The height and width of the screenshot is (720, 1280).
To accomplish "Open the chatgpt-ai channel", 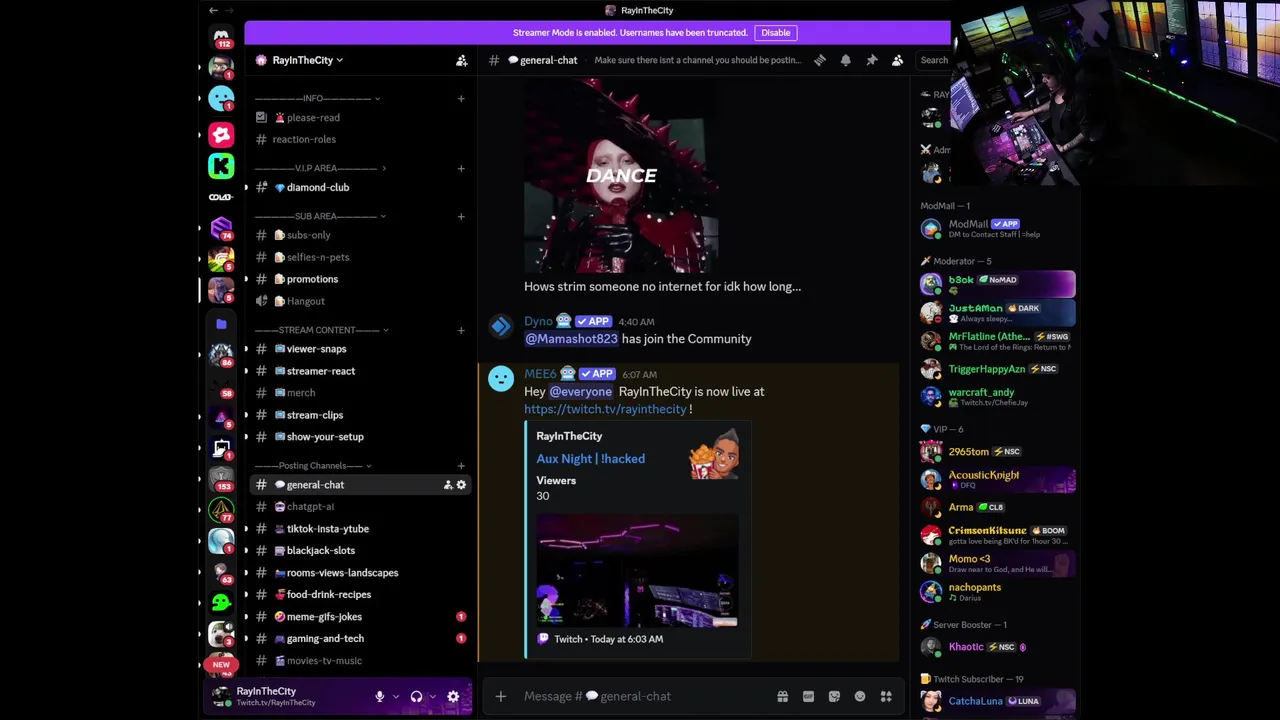I will click(x=361, y=507).
